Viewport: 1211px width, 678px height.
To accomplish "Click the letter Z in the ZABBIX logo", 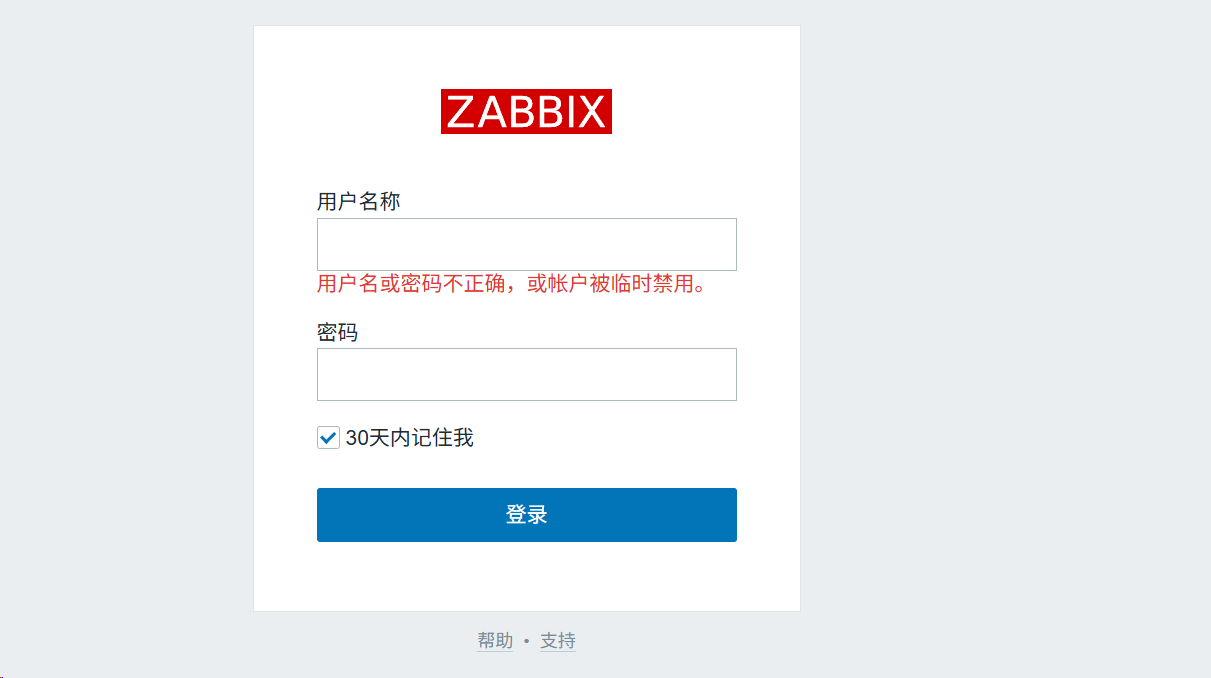I will (x=460, y=112).
